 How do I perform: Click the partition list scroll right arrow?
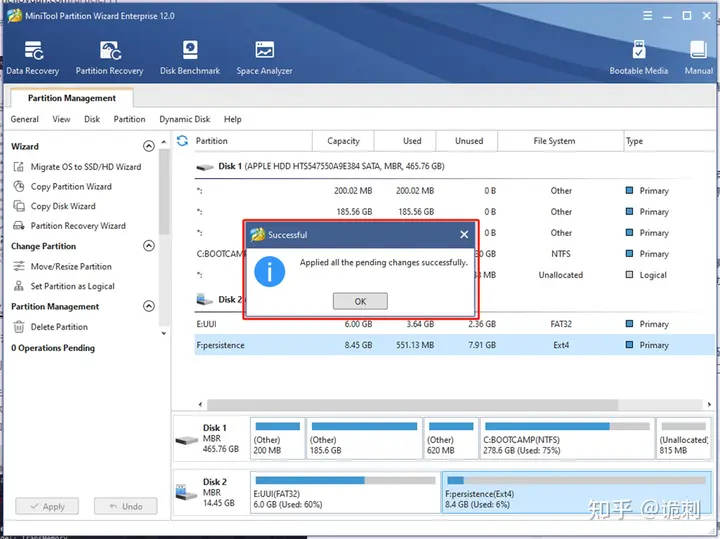point(709,404)
